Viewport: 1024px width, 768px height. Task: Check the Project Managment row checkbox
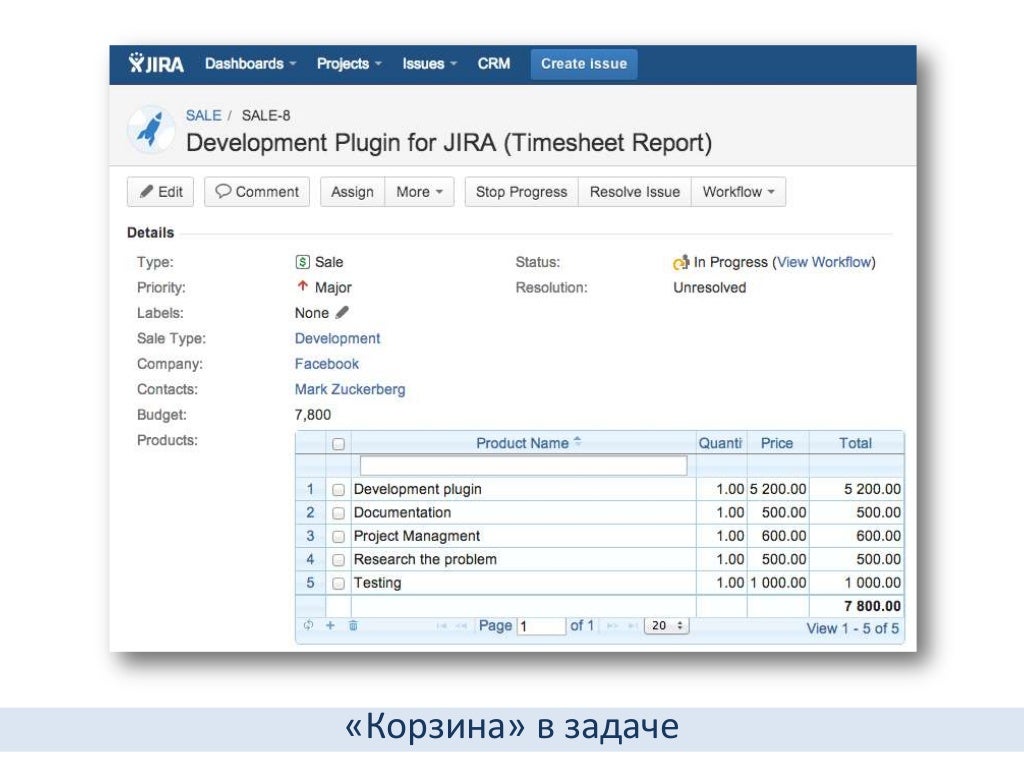338,537
